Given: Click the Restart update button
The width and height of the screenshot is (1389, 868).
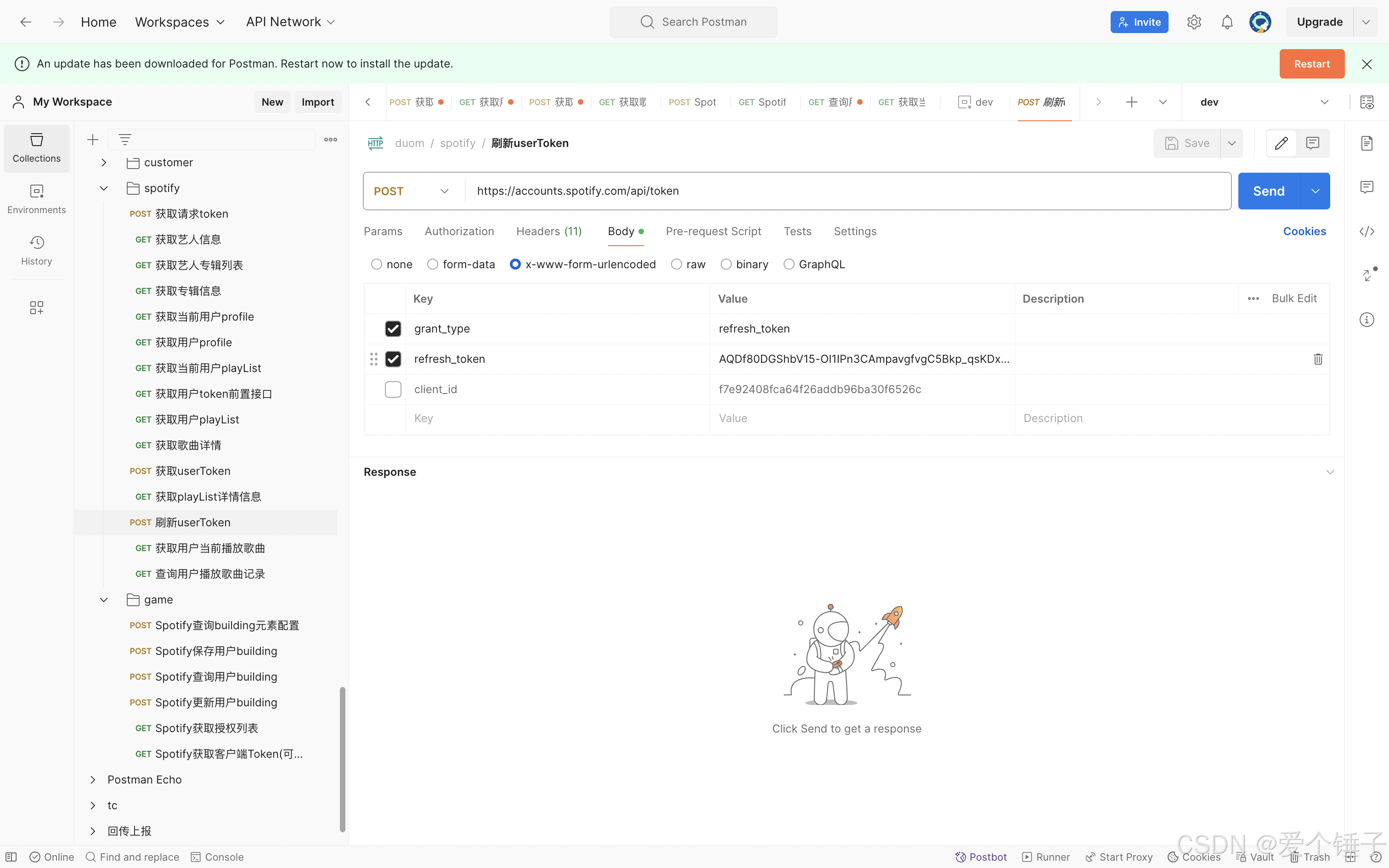Looking at the screenshot, I should pos(1311,64).
